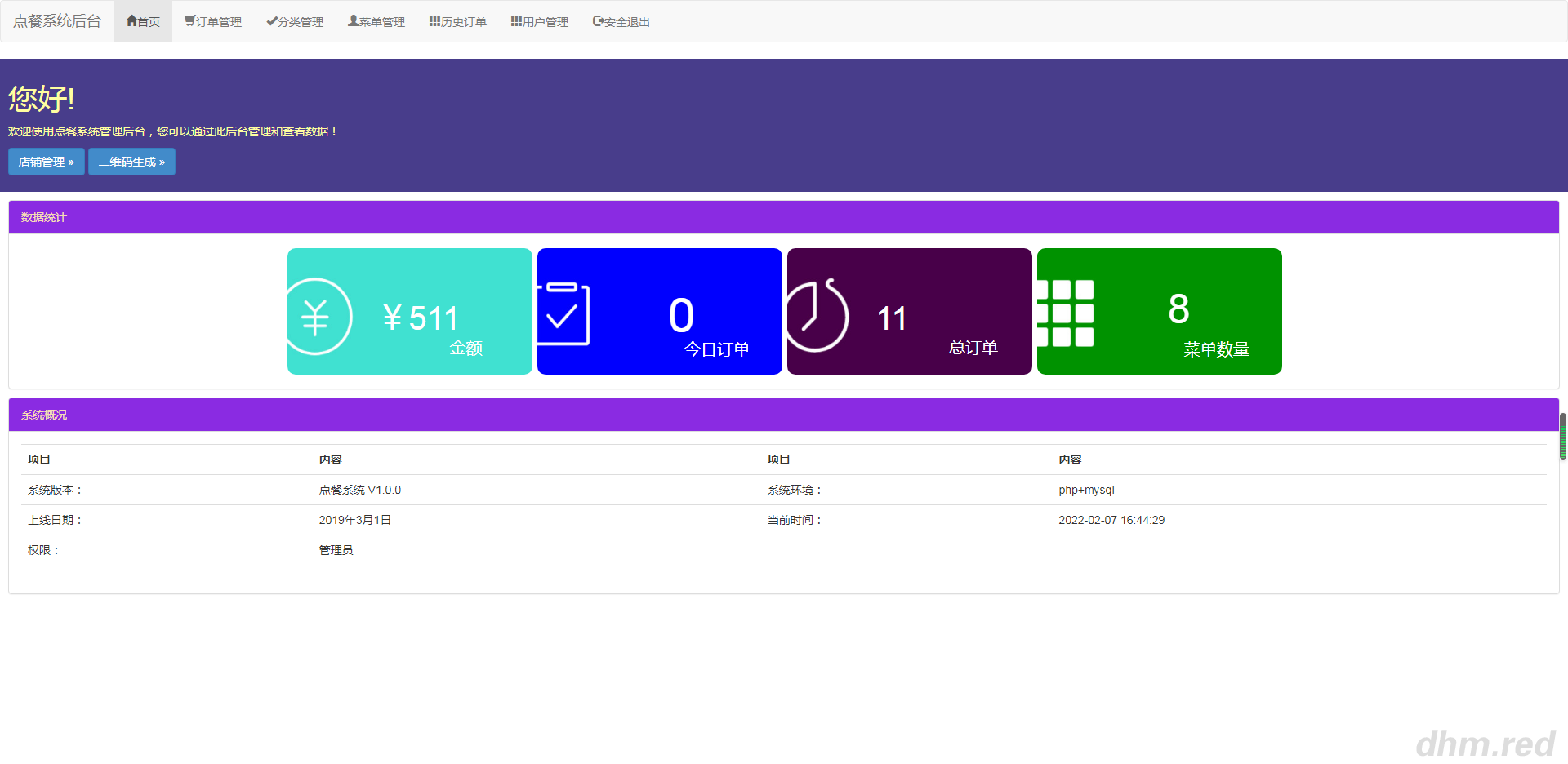
Task: Click the 8 value on green card
Action: point(1178,309)
